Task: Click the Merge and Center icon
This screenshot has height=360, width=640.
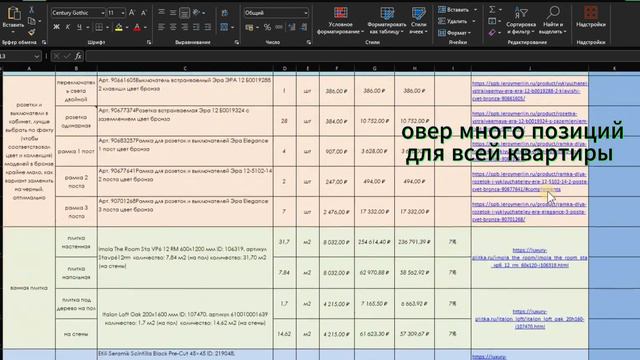Action: point(224,27)
